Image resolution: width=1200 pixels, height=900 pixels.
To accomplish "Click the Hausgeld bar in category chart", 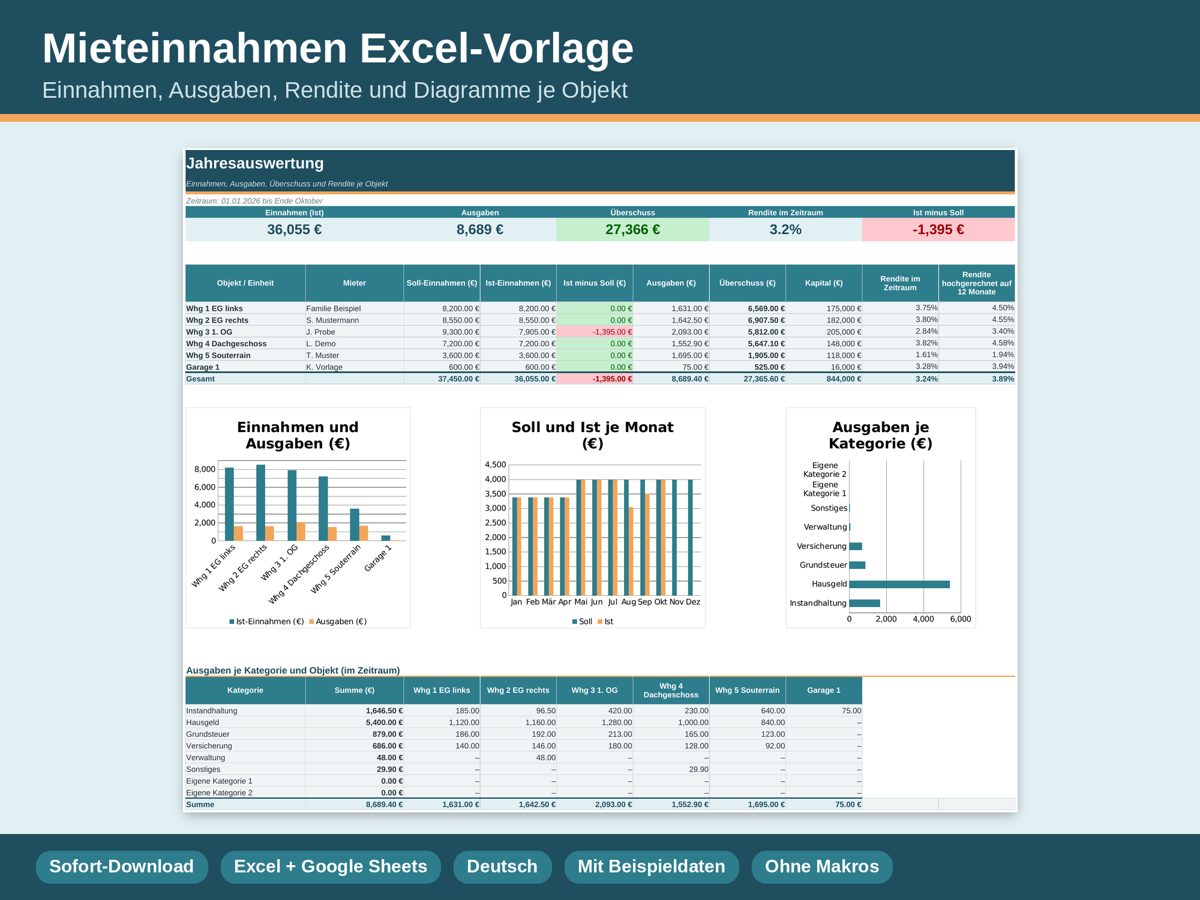I will click(899, 584).
